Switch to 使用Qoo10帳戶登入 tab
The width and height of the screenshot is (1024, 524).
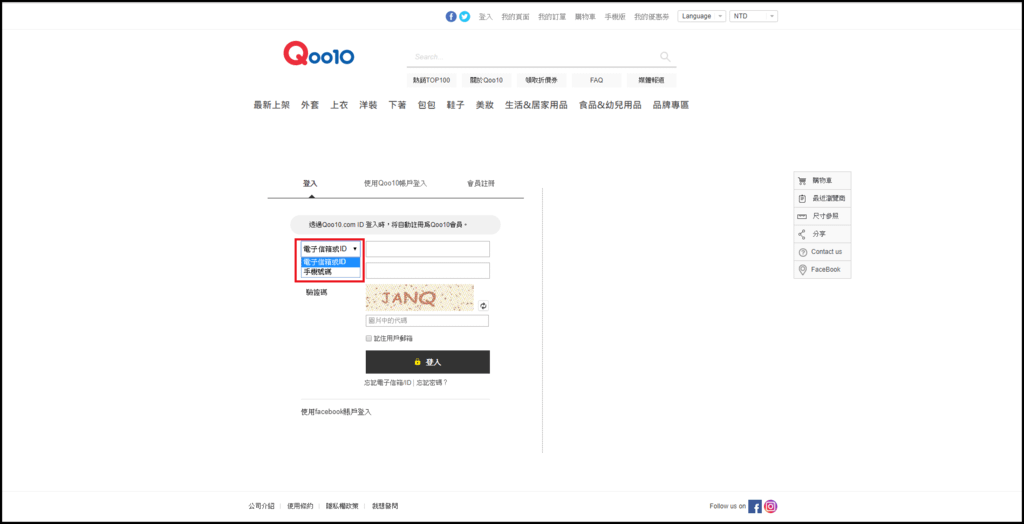tap(395, 184)
